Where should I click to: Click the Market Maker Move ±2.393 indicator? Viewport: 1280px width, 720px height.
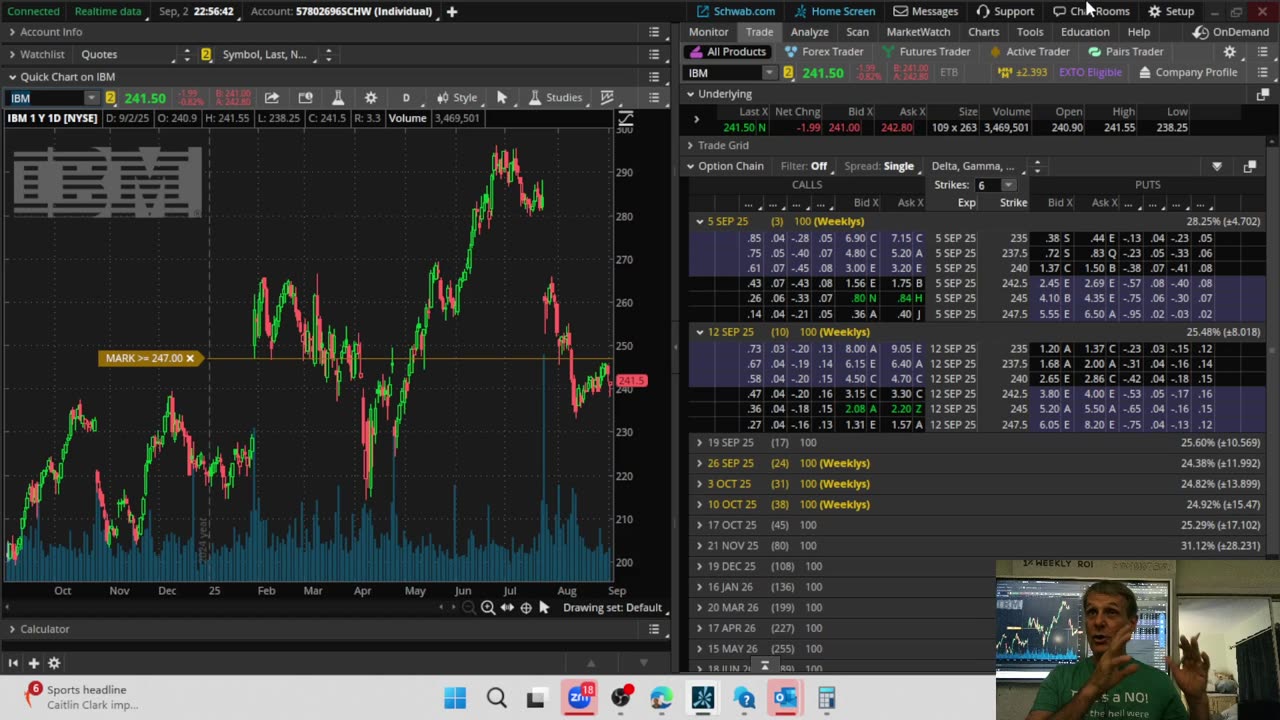tap(1022, 72)
